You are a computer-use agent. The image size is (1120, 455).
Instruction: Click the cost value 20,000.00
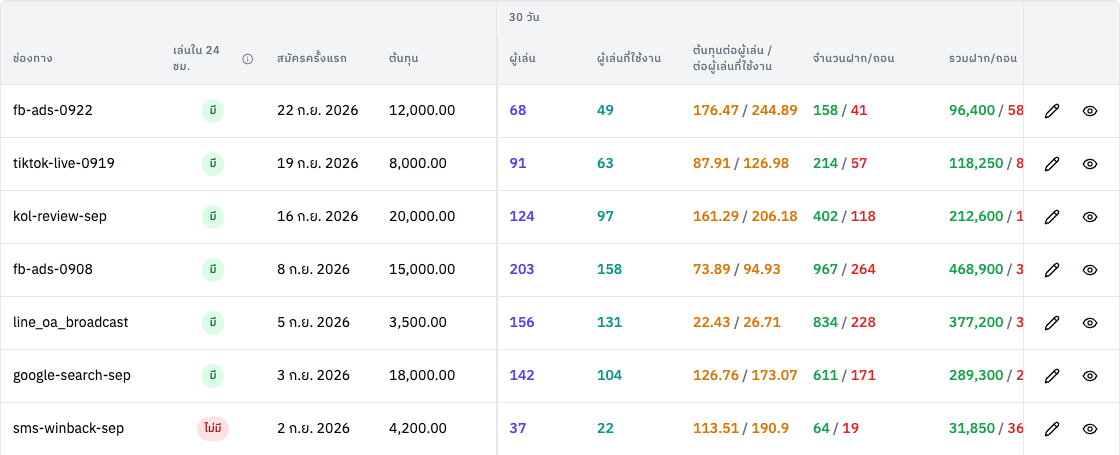tap(422, 216)
